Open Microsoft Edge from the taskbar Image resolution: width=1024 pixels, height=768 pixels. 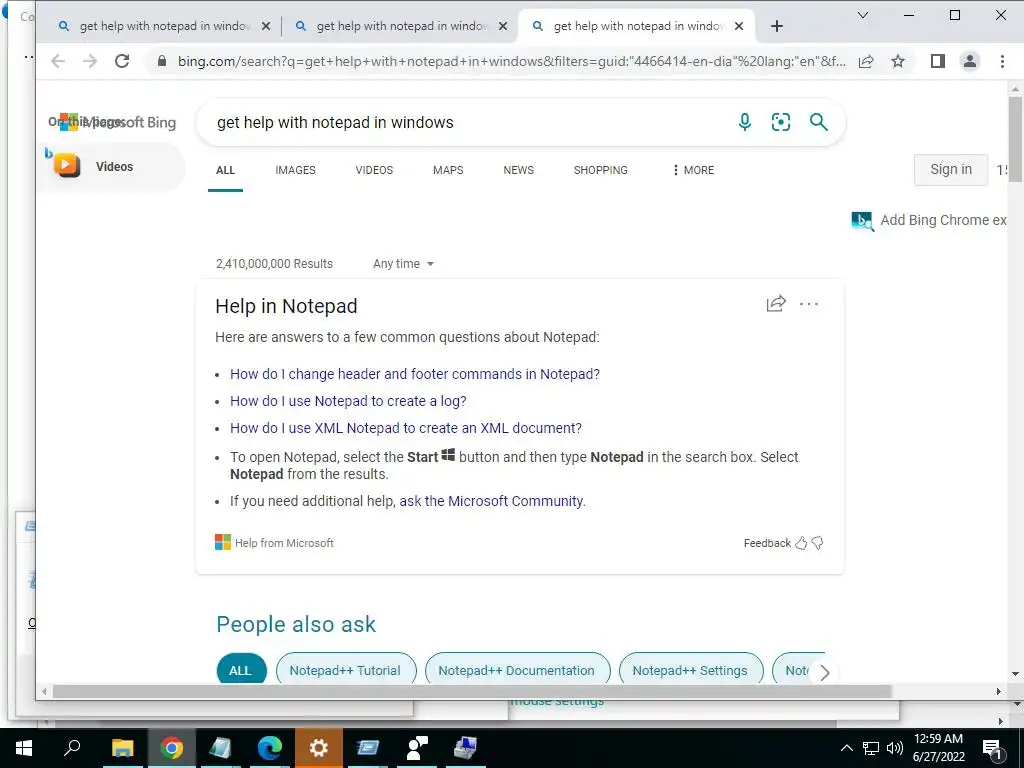tap(270, 748)
